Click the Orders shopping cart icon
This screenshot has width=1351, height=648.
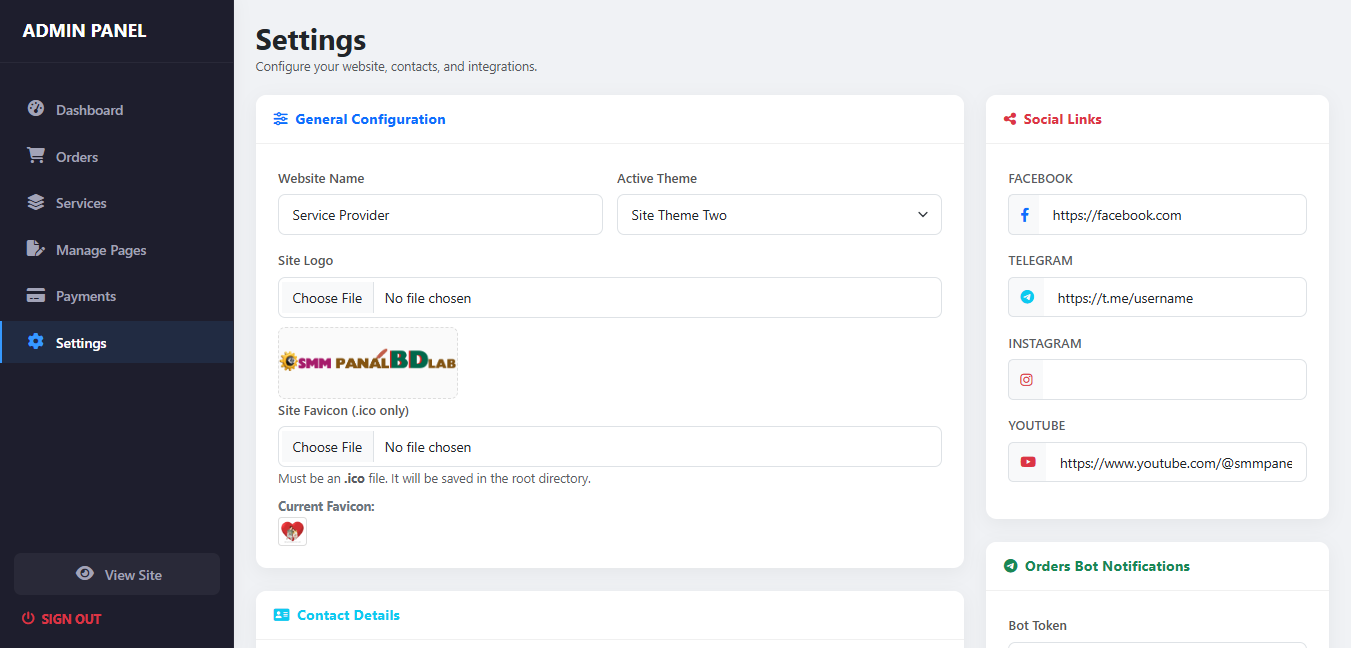tap(36, 156)
